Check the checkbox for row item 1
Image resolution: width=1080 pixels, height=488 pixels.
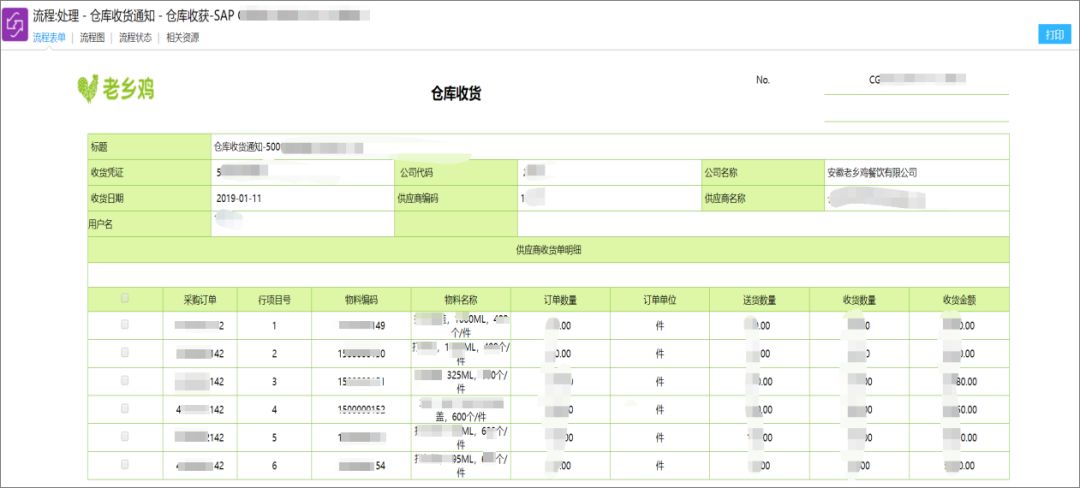(125, 324)
